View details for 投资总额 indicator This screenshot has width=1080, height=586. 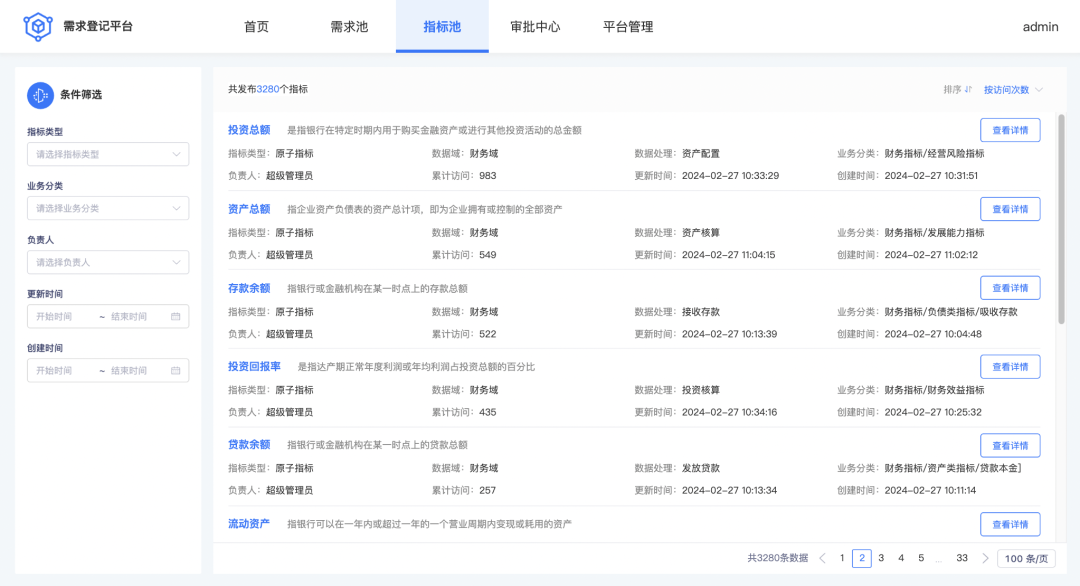pos(1010,130)
